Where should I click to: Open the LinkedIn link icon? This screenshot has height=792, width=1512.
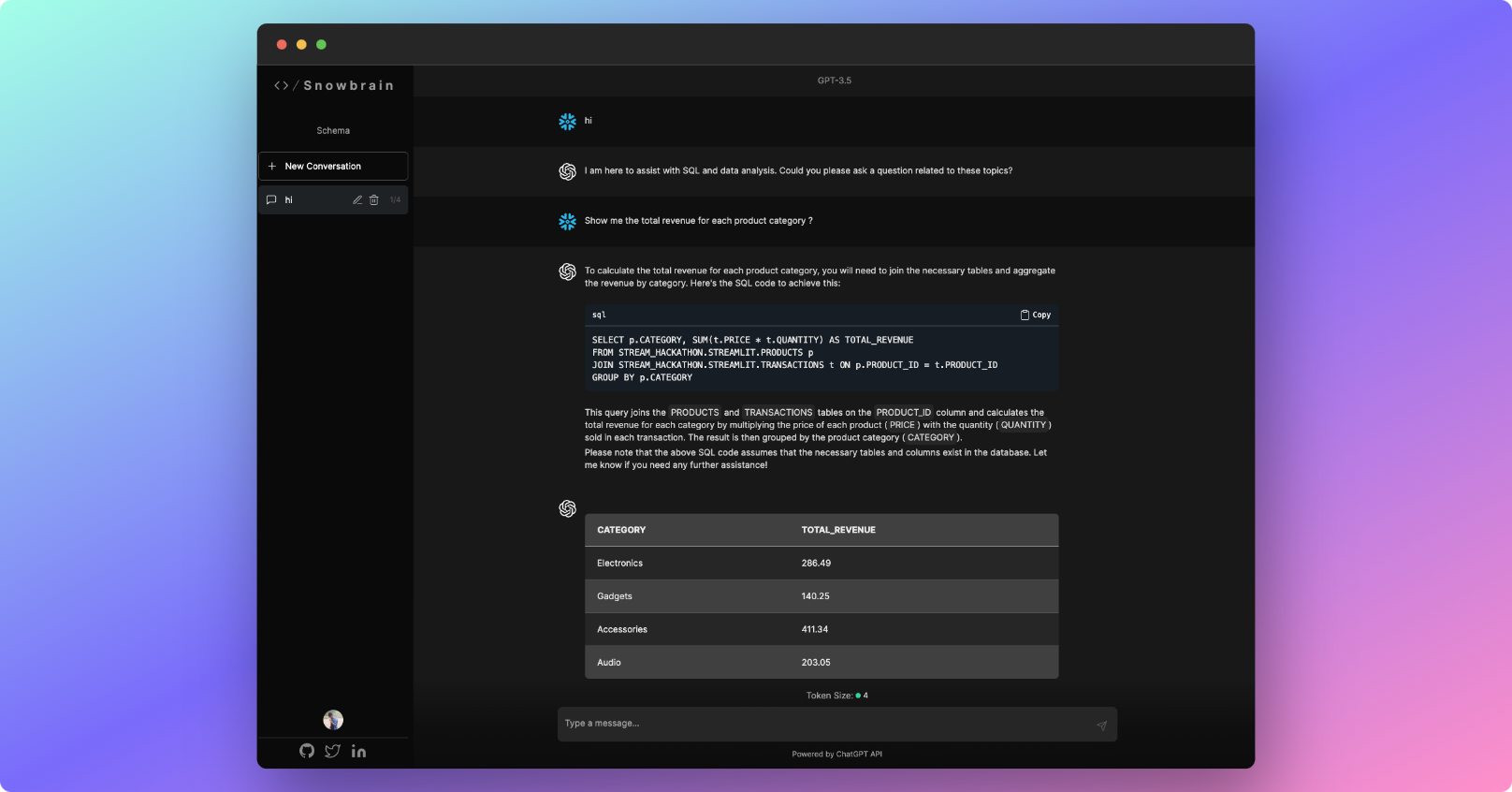(x=358, y=751)
